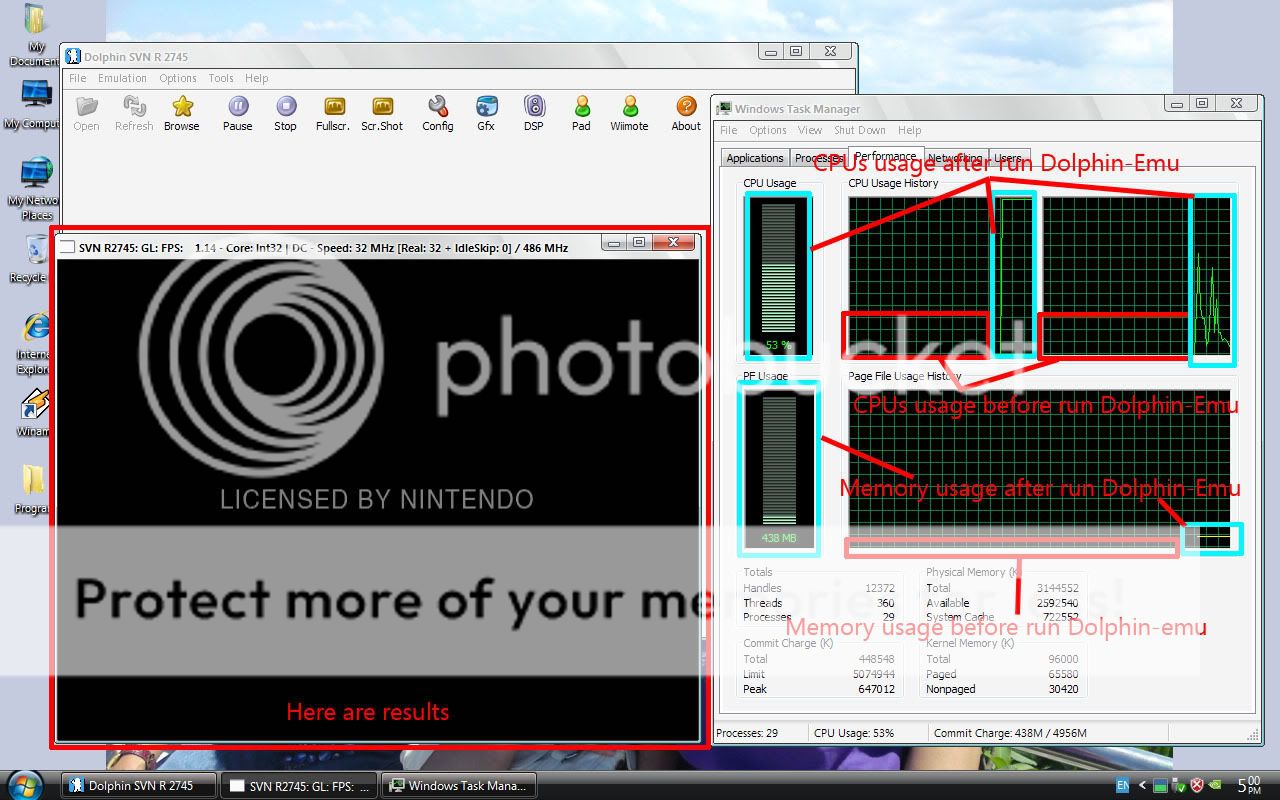Open Dolphin's Emulation menu

click(x=122, y=77)
